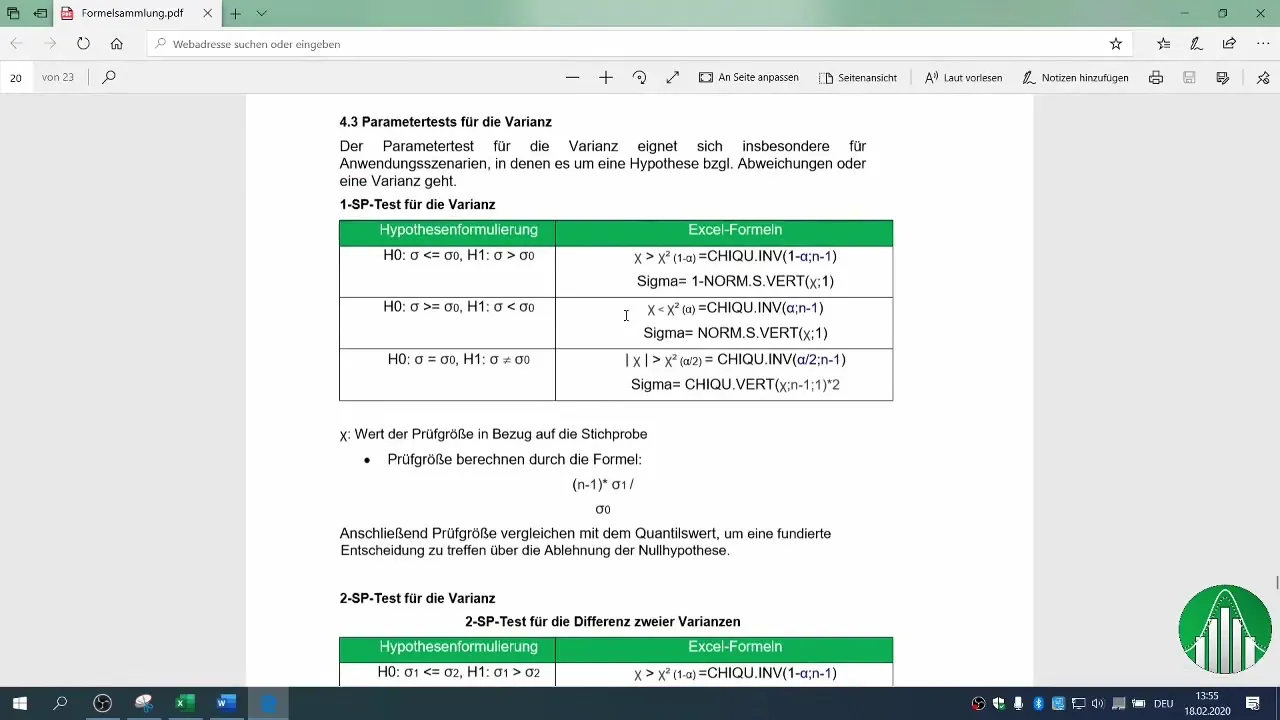Share this page
The width and height of the screenshot is (1280, 720).
coord(1230,44)
